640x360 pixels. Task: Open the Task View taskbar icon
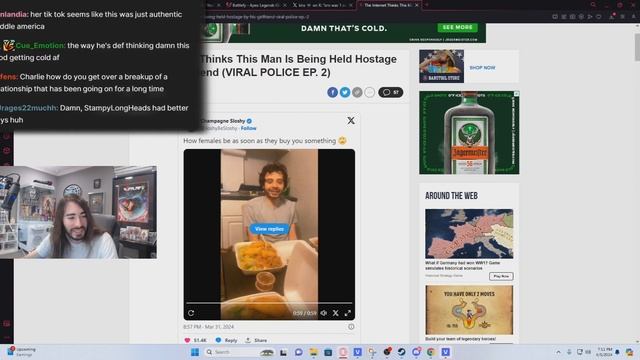(x=283, y=352)
